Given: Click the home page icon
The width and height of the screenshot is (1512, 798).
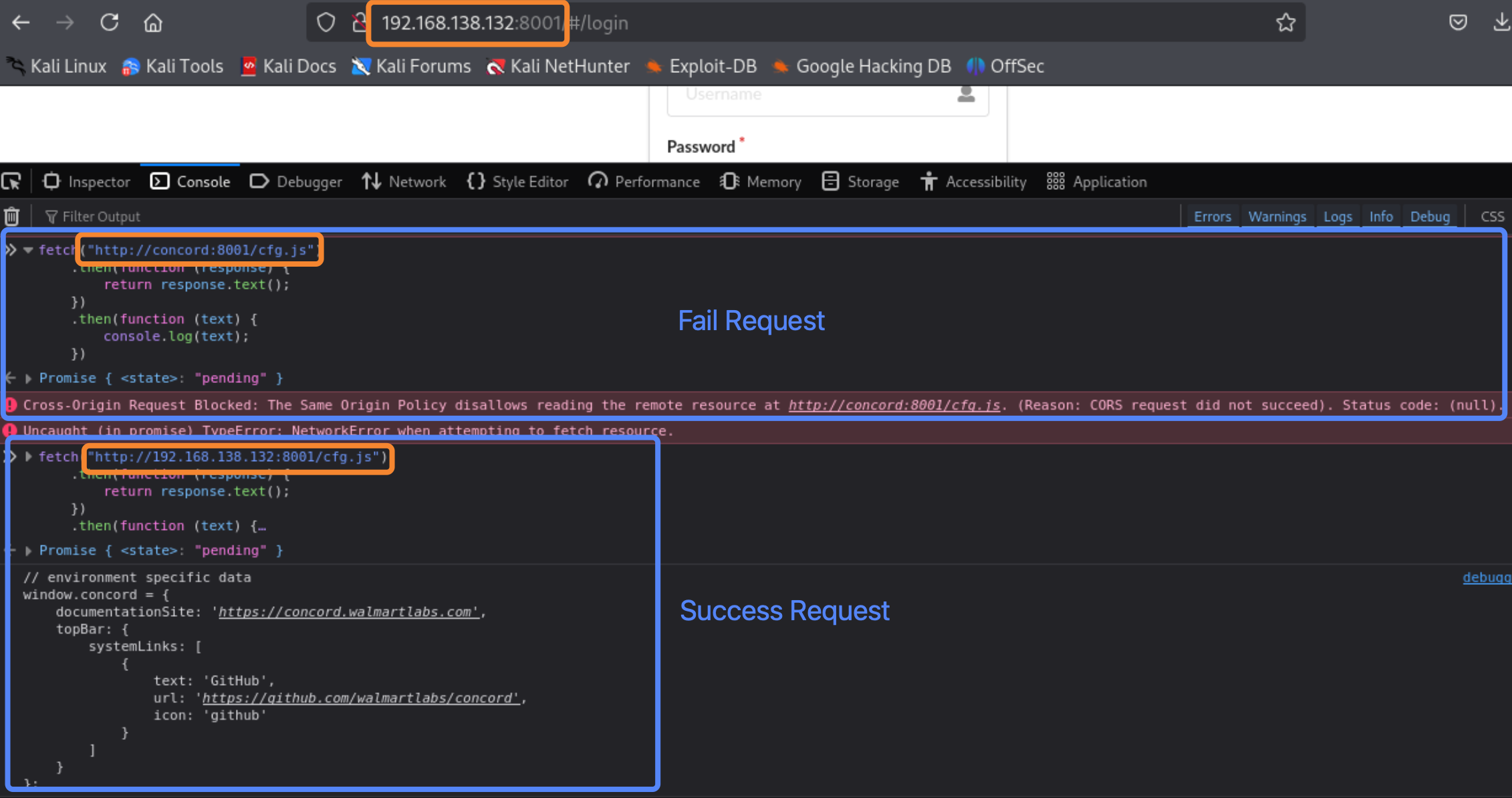Looking at the screenshot, I should 153,23.
